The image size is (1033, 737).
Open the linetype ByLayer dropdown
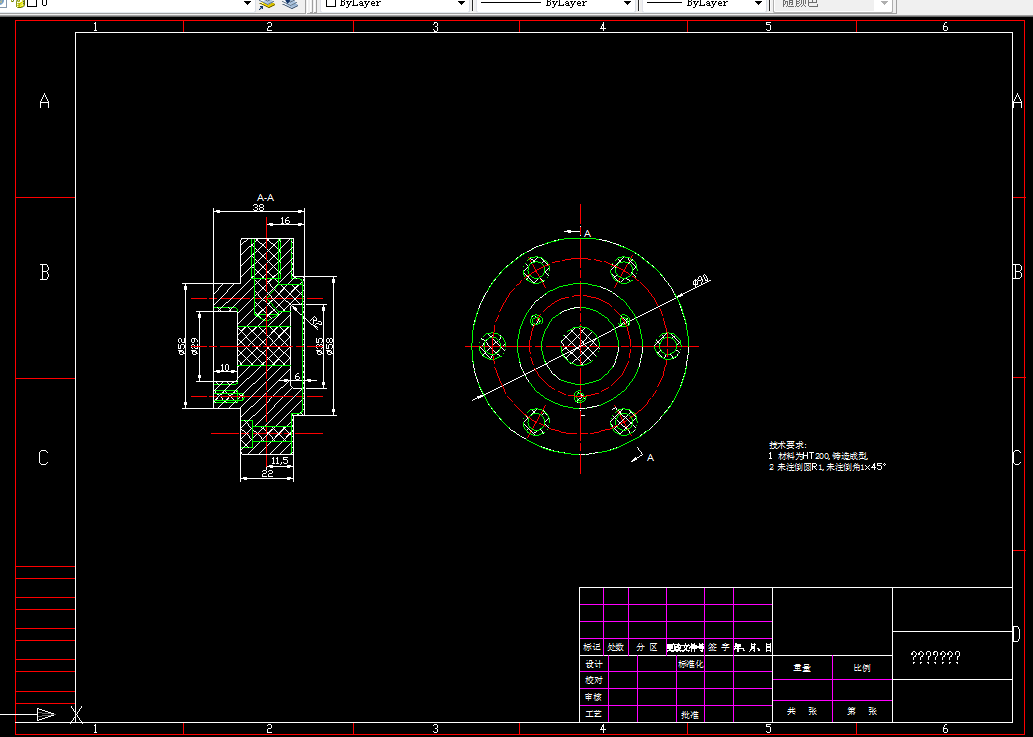tap(627, 3)
